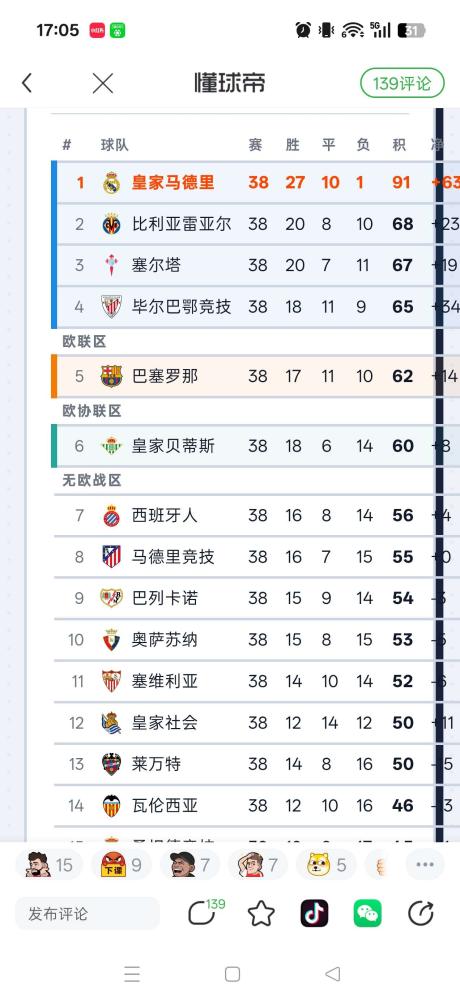Tap the Real Madrid crest icon
The height and width of the screenshot is (1002, 460).
pyautogui.click(x=112, y=183)
